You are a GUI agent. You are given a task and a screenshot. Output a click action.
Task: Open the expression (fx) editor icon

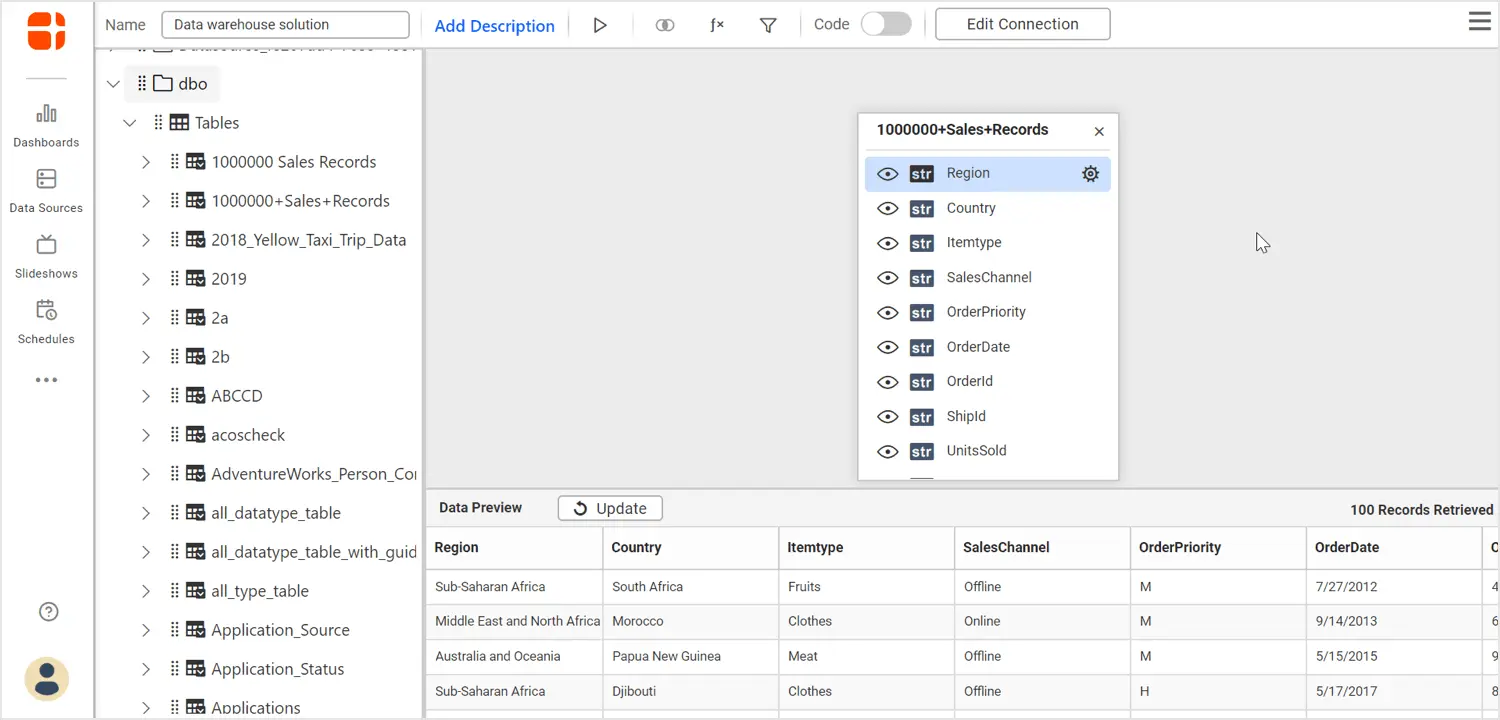tap(717, 25)
